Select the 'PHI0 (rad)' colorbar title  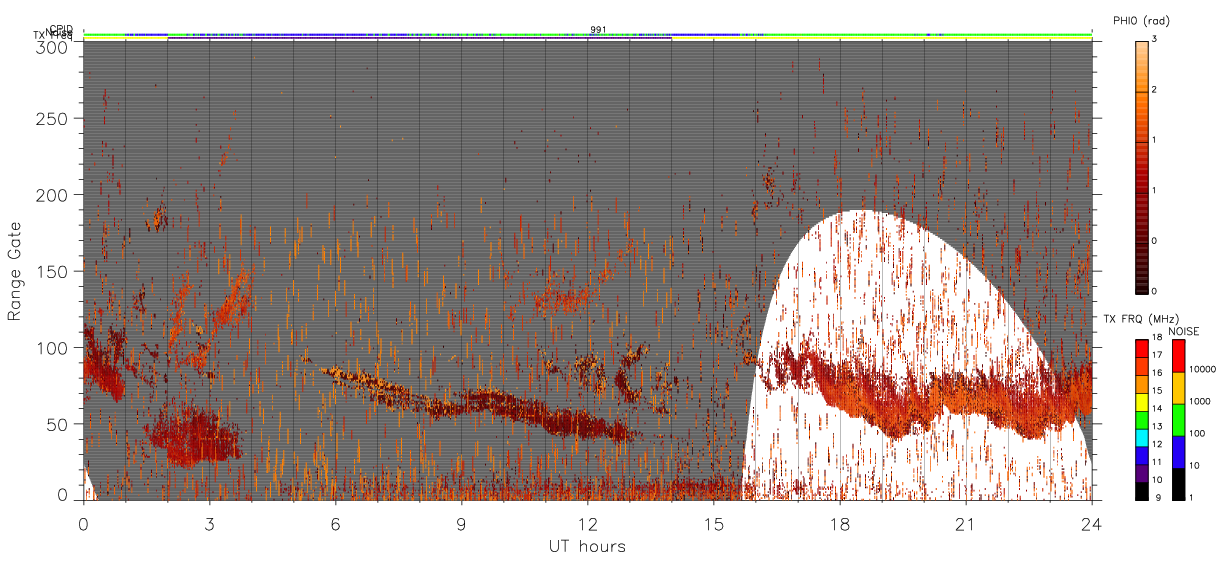pos(1141,20)
